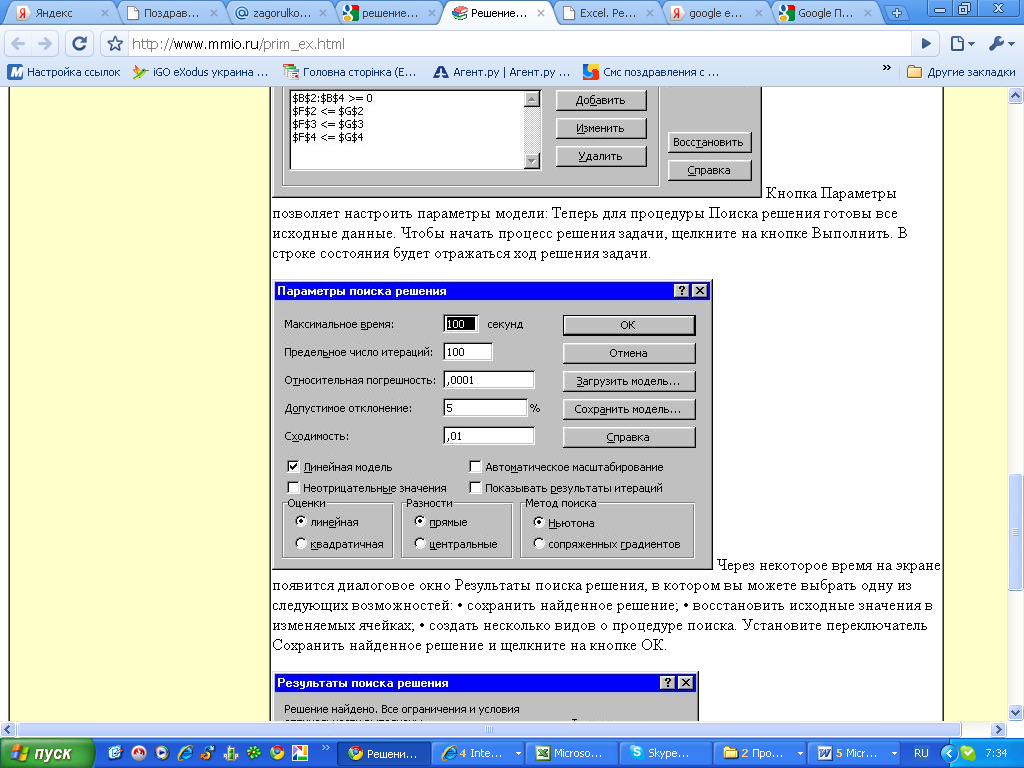Click the Максимальное время field
Image resolution: width=1024 pixels, height=768 pixels.
click(x=461, y=324)
